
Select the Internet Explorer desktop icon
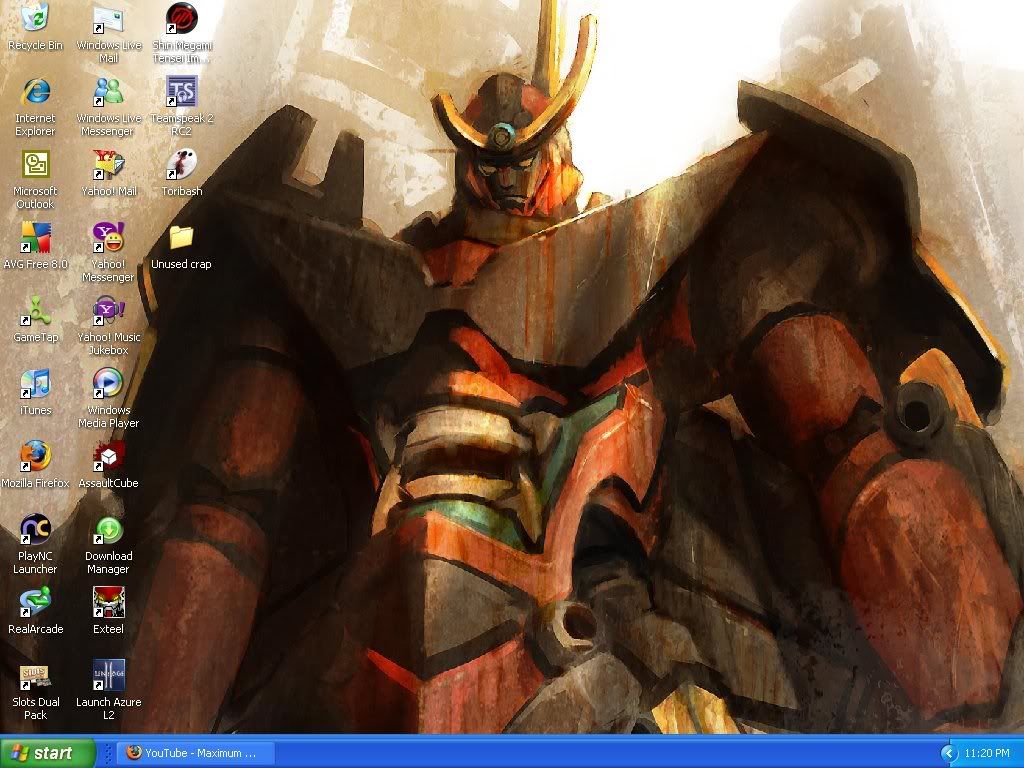[x=35, y=93]
